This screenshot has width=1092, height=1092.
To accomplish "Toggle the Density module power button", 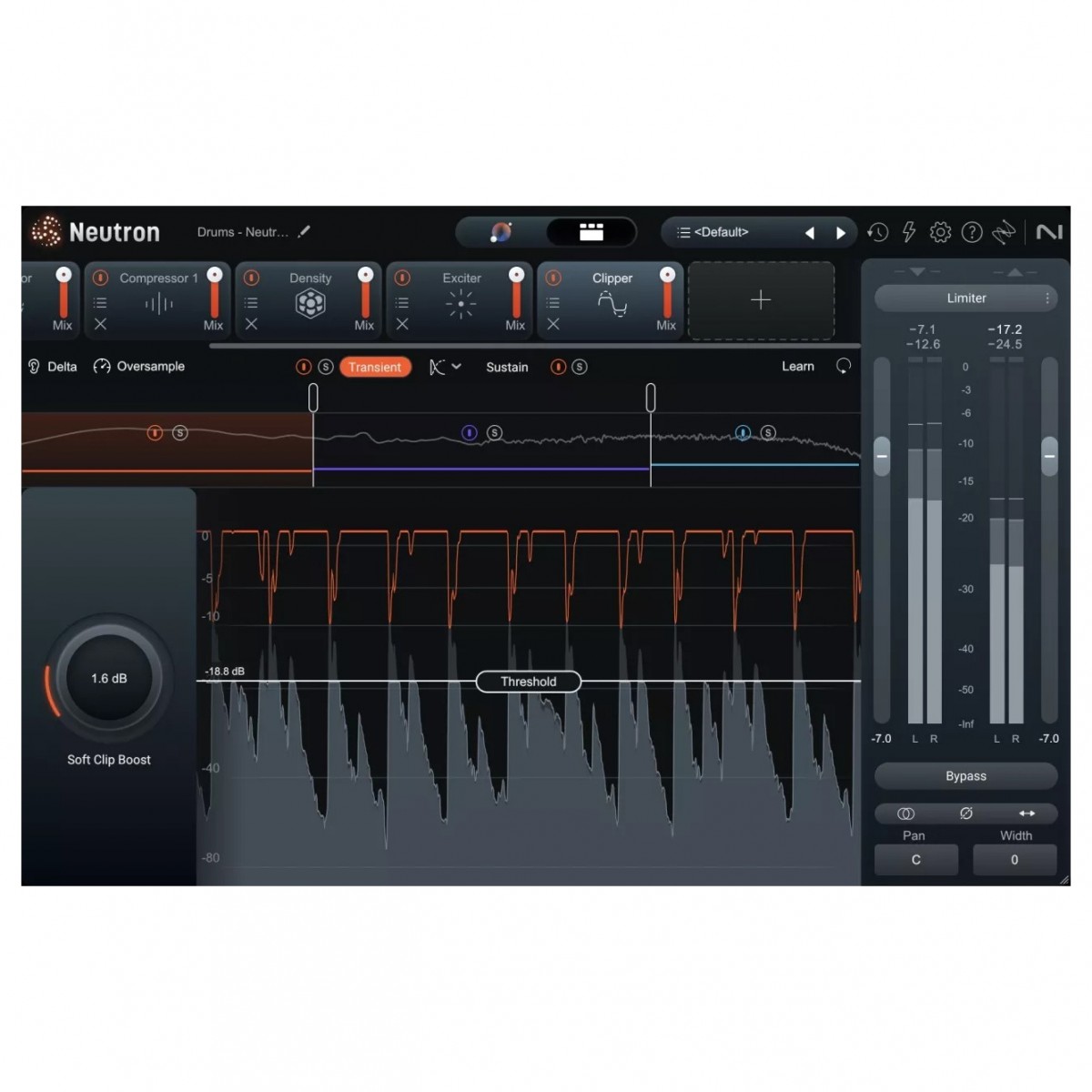I will pyautogui.click(x=252, y=278).
